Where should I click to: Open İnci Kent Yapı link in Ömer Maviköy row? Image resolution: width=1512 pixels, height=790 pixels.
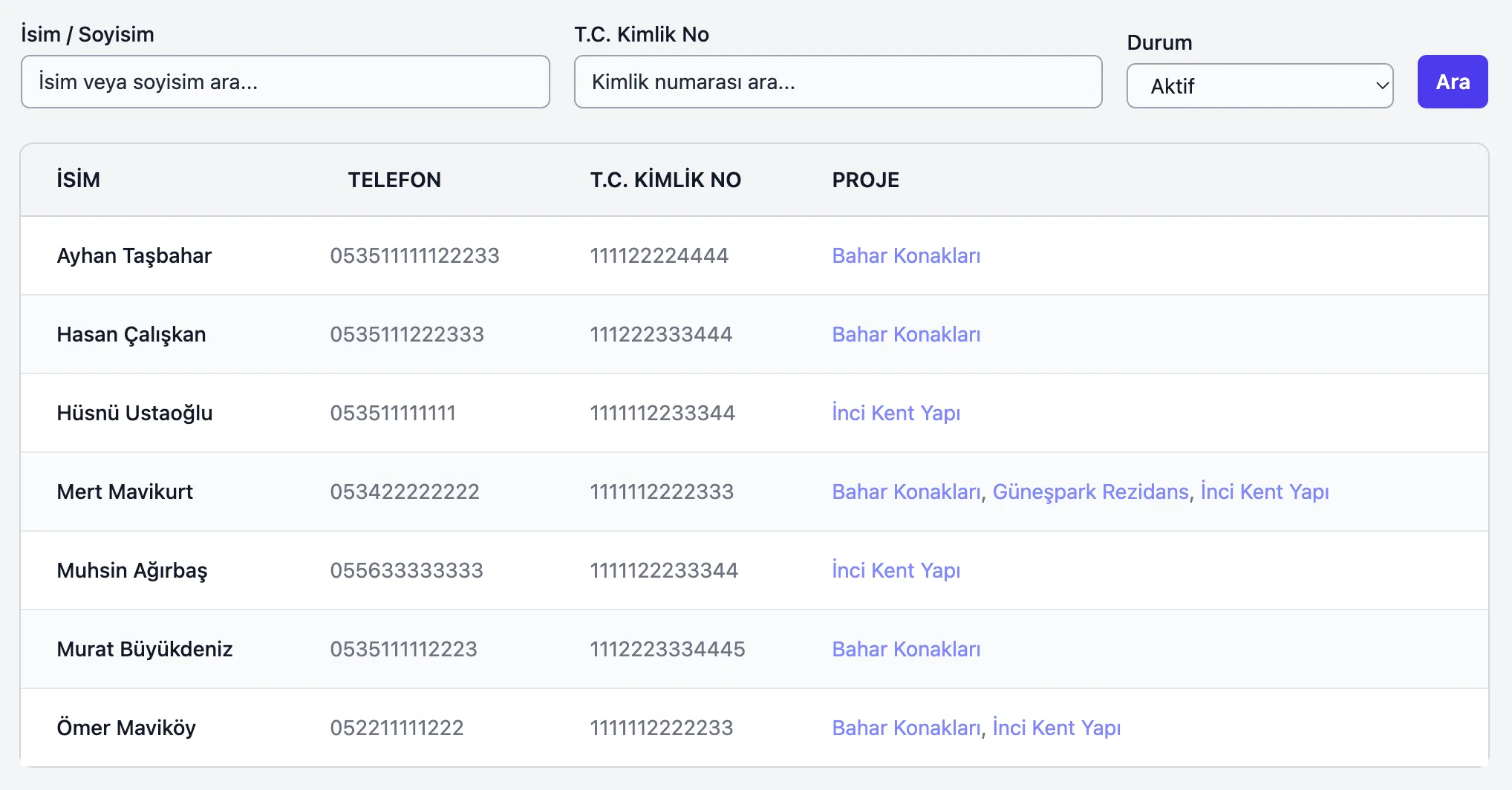[x=1057, y=728]
